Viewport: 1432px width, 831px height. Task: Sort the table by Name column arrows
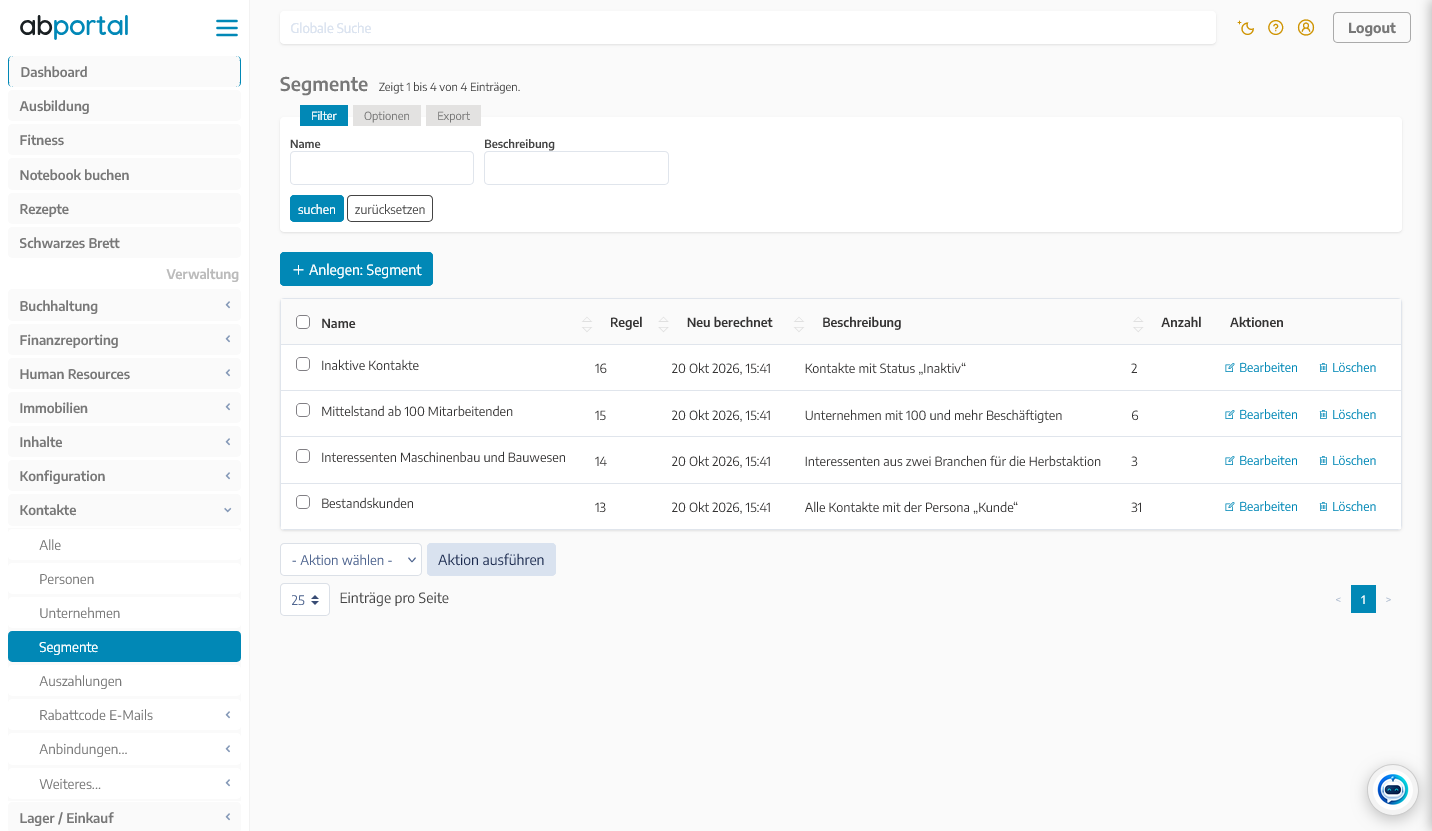coord(586,323)
